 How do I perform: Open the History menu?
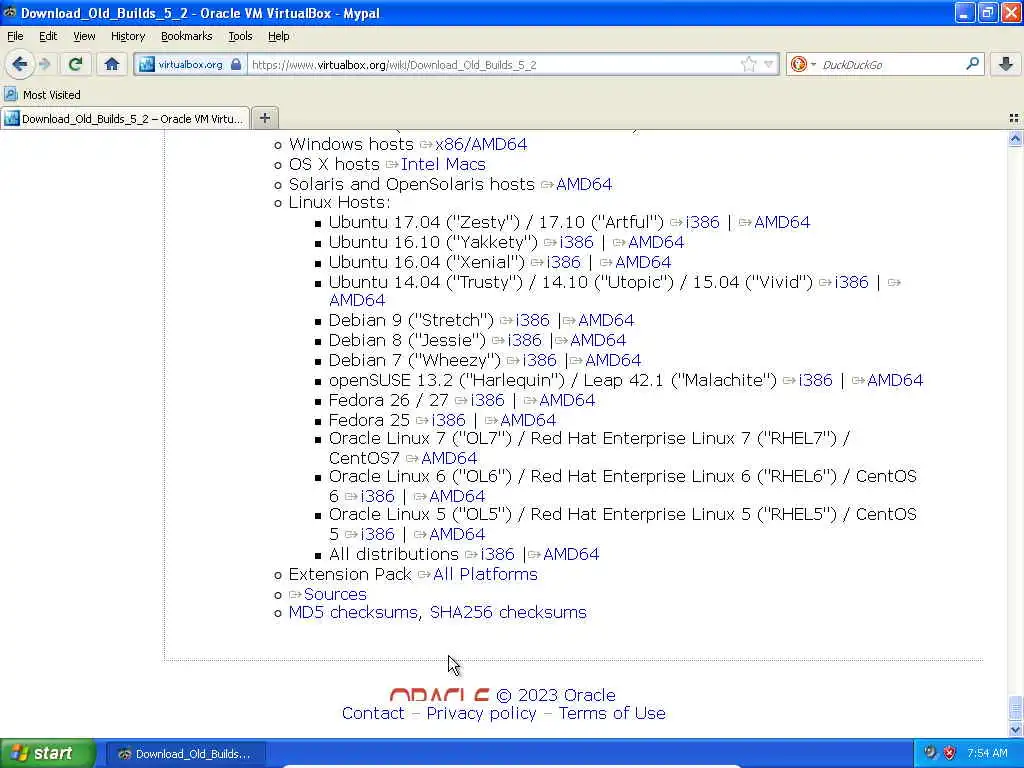127,36
